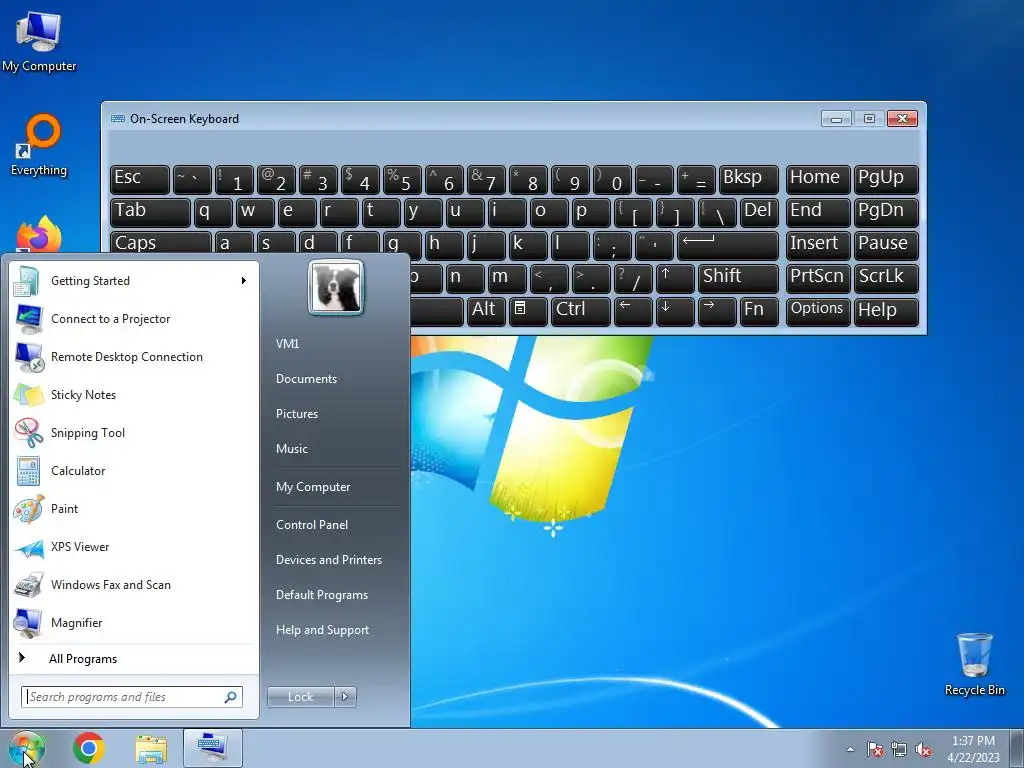Show hidden tray icons arrow
Screen dimensions: 1024x768
pos(850,750)
